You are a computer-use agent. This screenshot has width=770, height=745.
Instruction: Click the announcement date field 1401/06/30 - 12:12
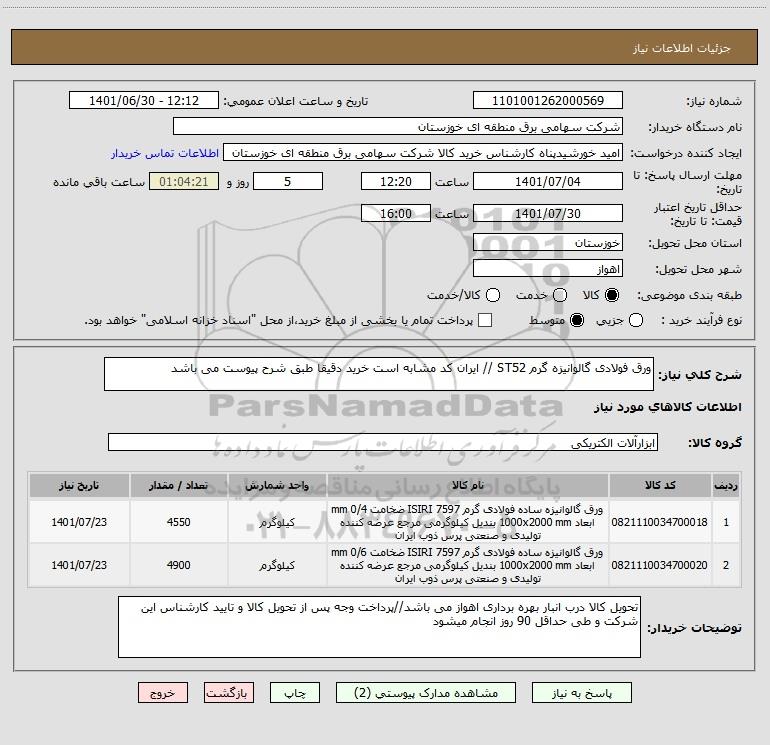pos(144,101)
